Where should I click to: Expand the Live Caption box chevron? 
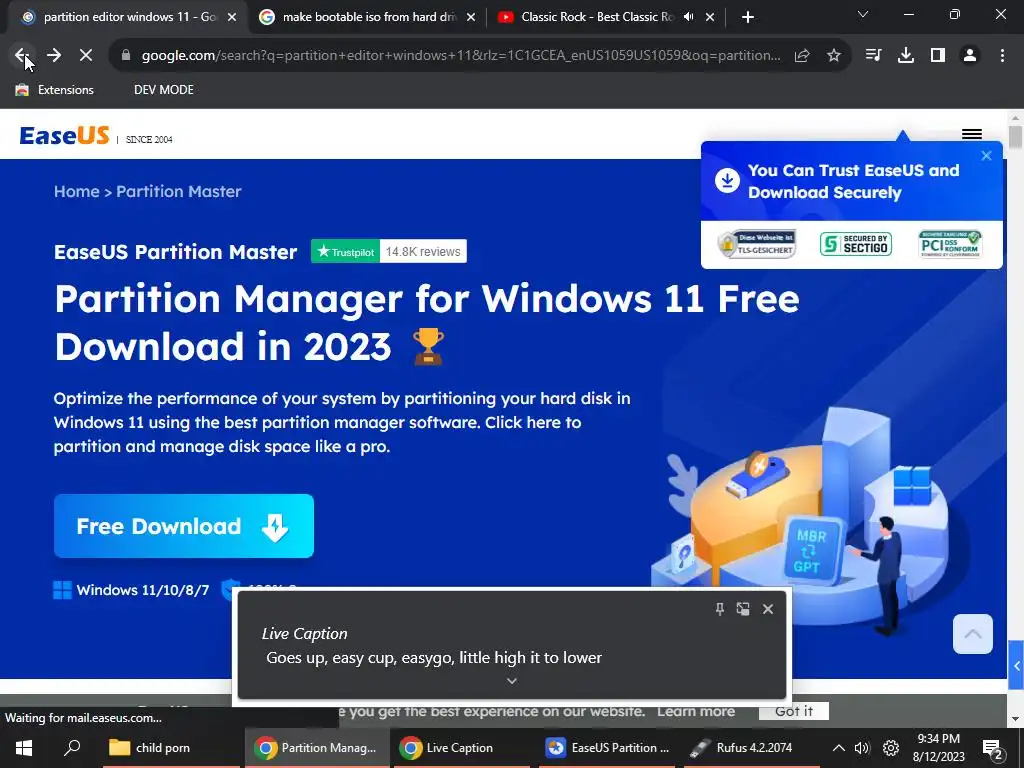(x=512, y=680)
